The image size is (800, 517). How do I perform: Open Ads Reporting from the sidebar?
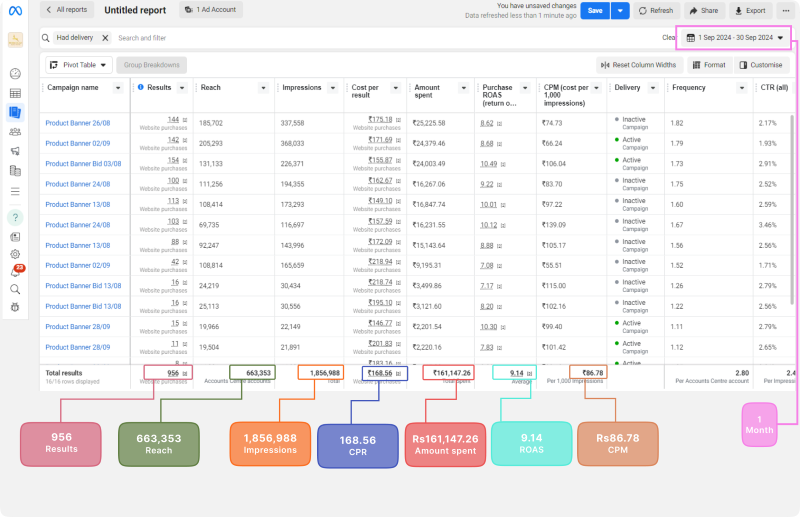[x=15, y=112]
